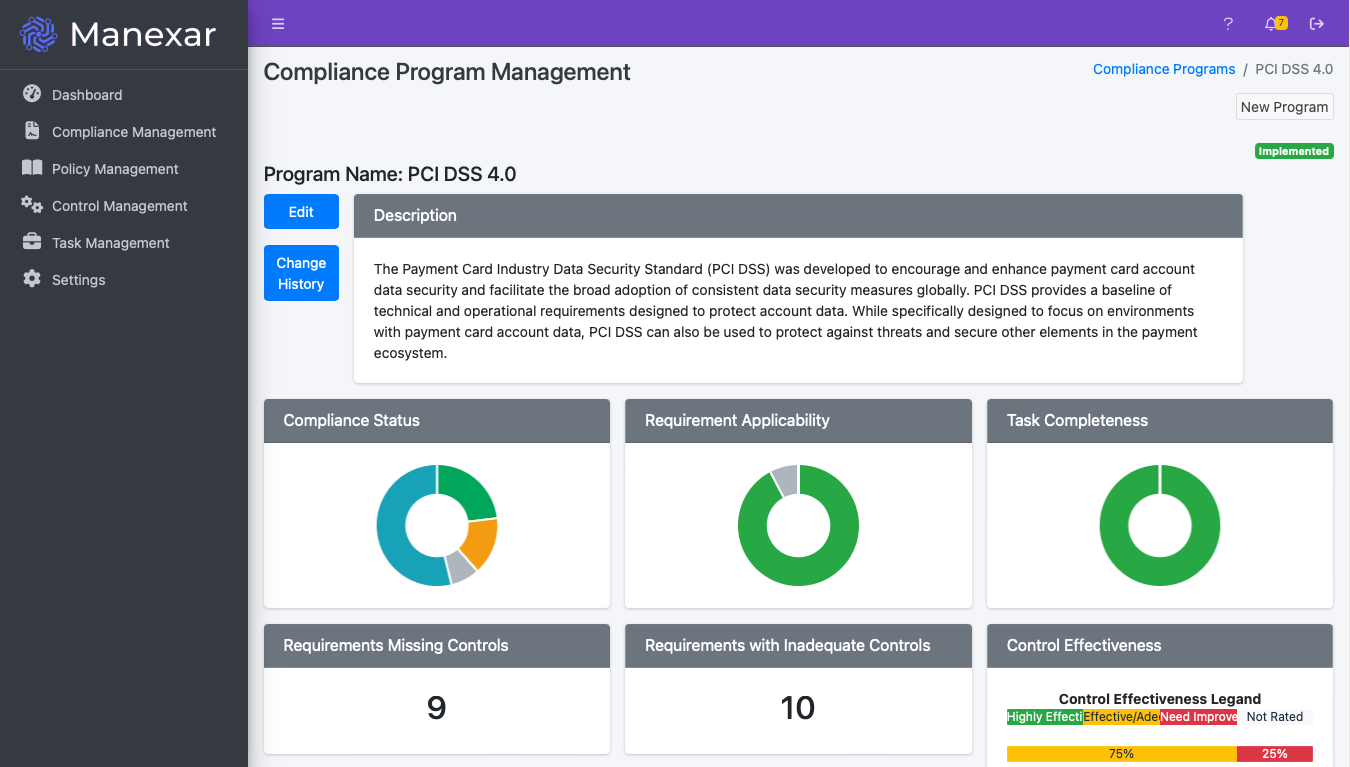Go to Policy Management menu item
The height and width of the screenshot is (767, 1350).
(x=115, y=169)
